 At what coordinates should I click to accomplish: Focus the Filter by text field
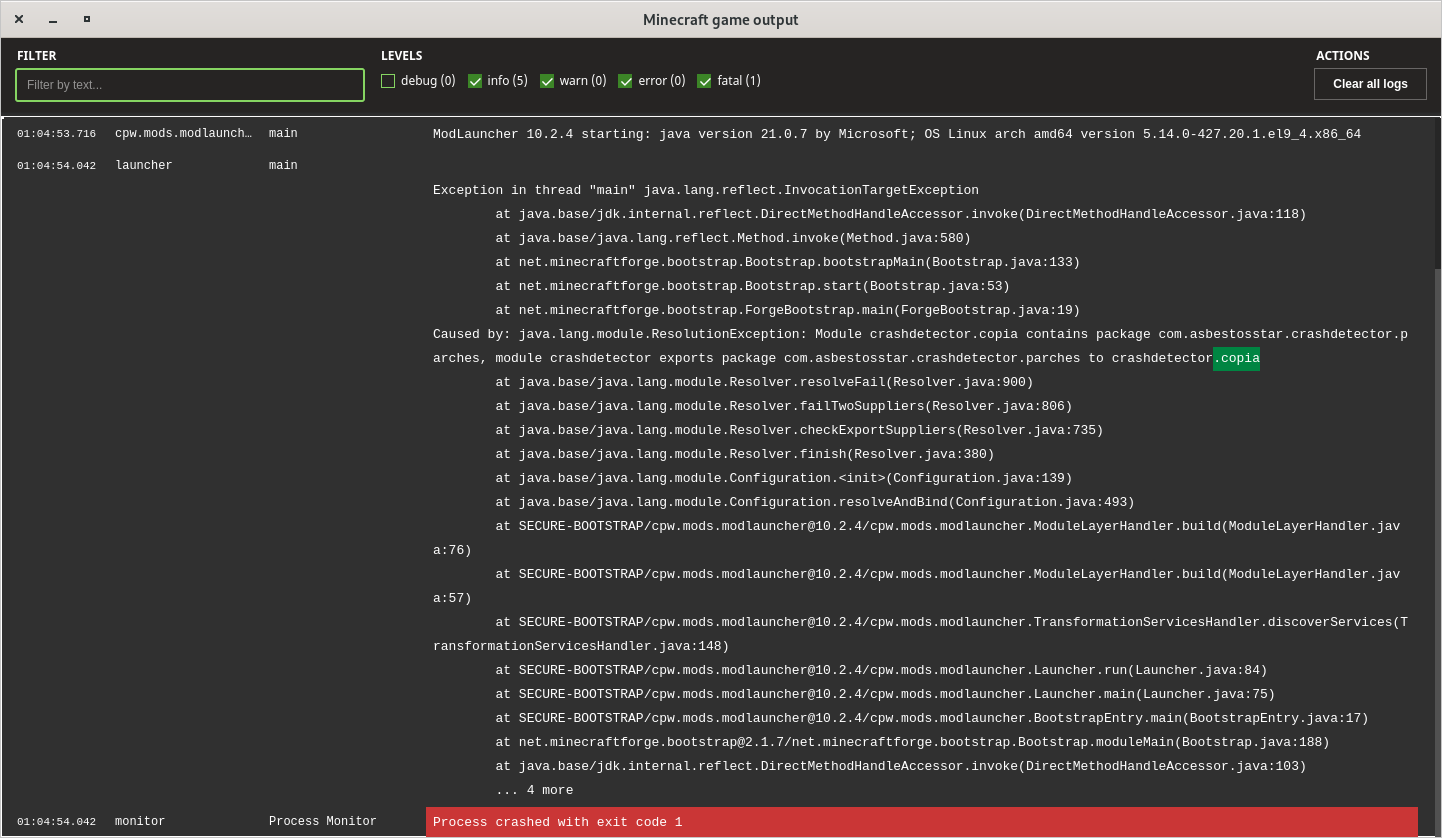pyautogui.click(x=190, y=85)
